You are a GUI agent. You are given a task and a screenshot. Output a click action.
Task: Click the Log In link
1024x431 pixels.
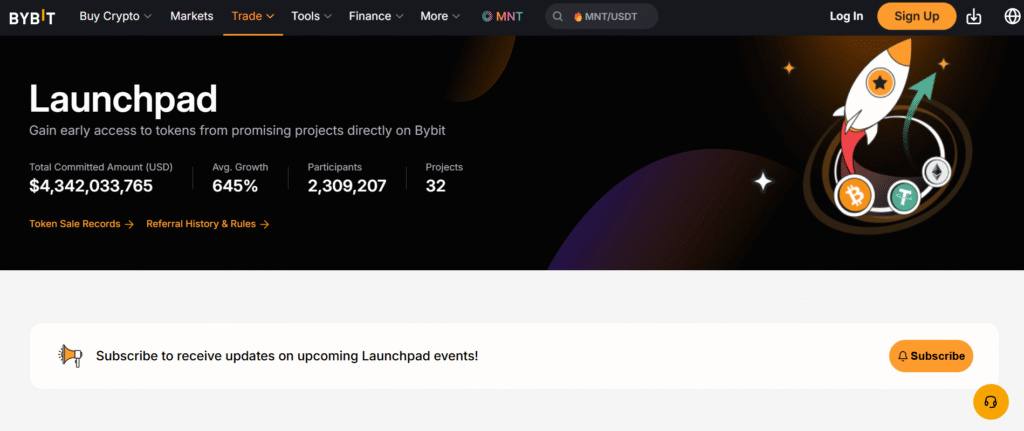(846, 16)
